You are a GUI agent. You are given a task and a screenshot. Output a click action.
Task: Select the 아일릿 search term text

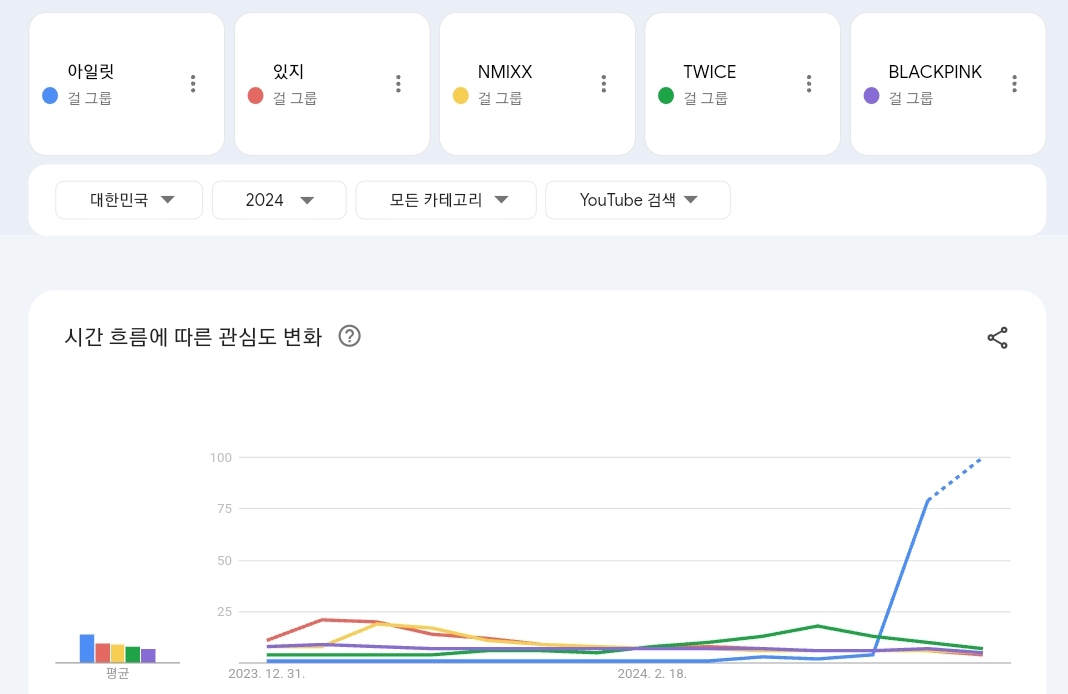click(91, 72)
